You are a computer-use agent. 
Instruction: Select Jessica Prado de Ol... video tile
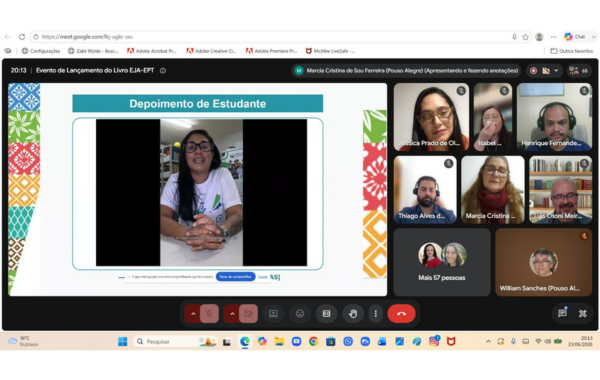click(x=431, y=117)
